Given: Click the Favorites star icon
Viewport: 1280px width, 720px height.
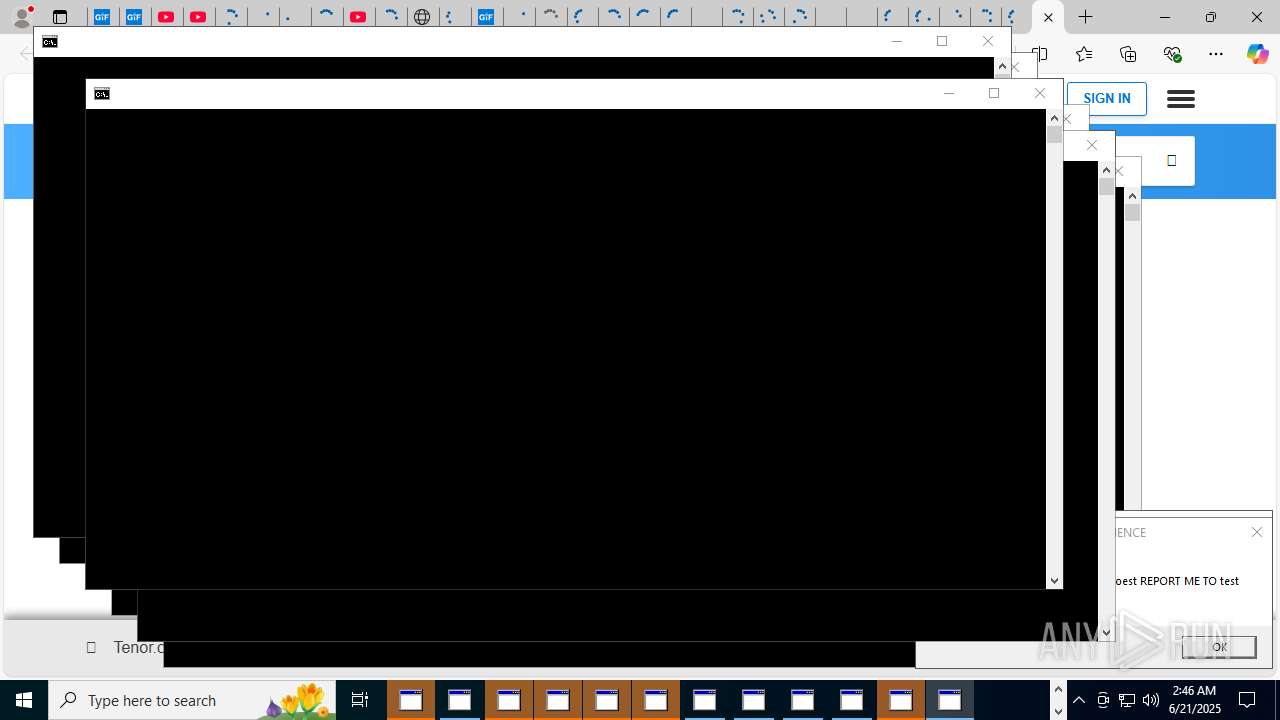Looking at the screenshot, I should (1084, 54).
